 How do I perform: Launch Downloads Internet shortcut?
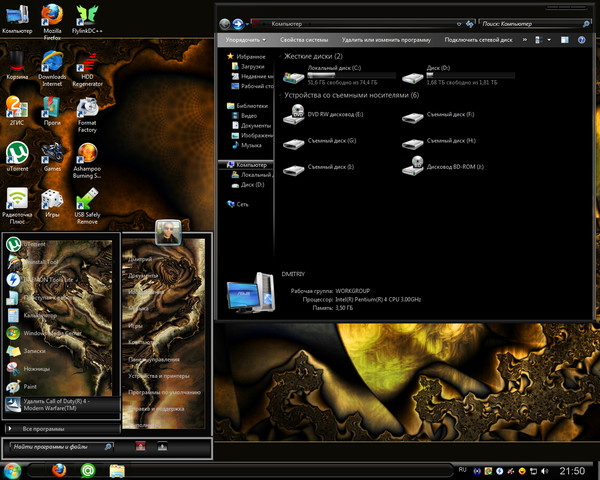pyautogui.click(x=52, y=68)
